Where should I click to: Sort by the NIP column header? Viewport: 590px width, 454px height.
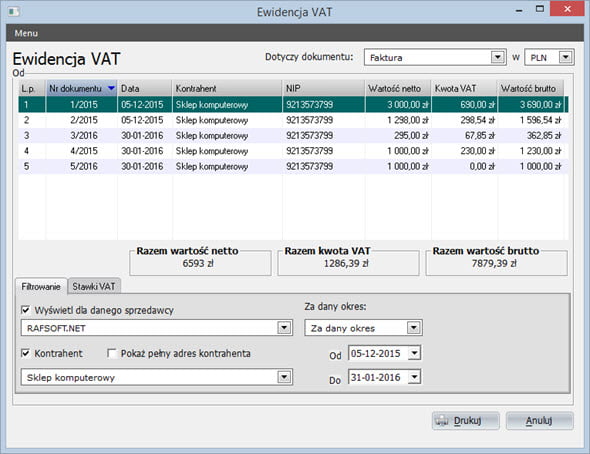[324, 88]
